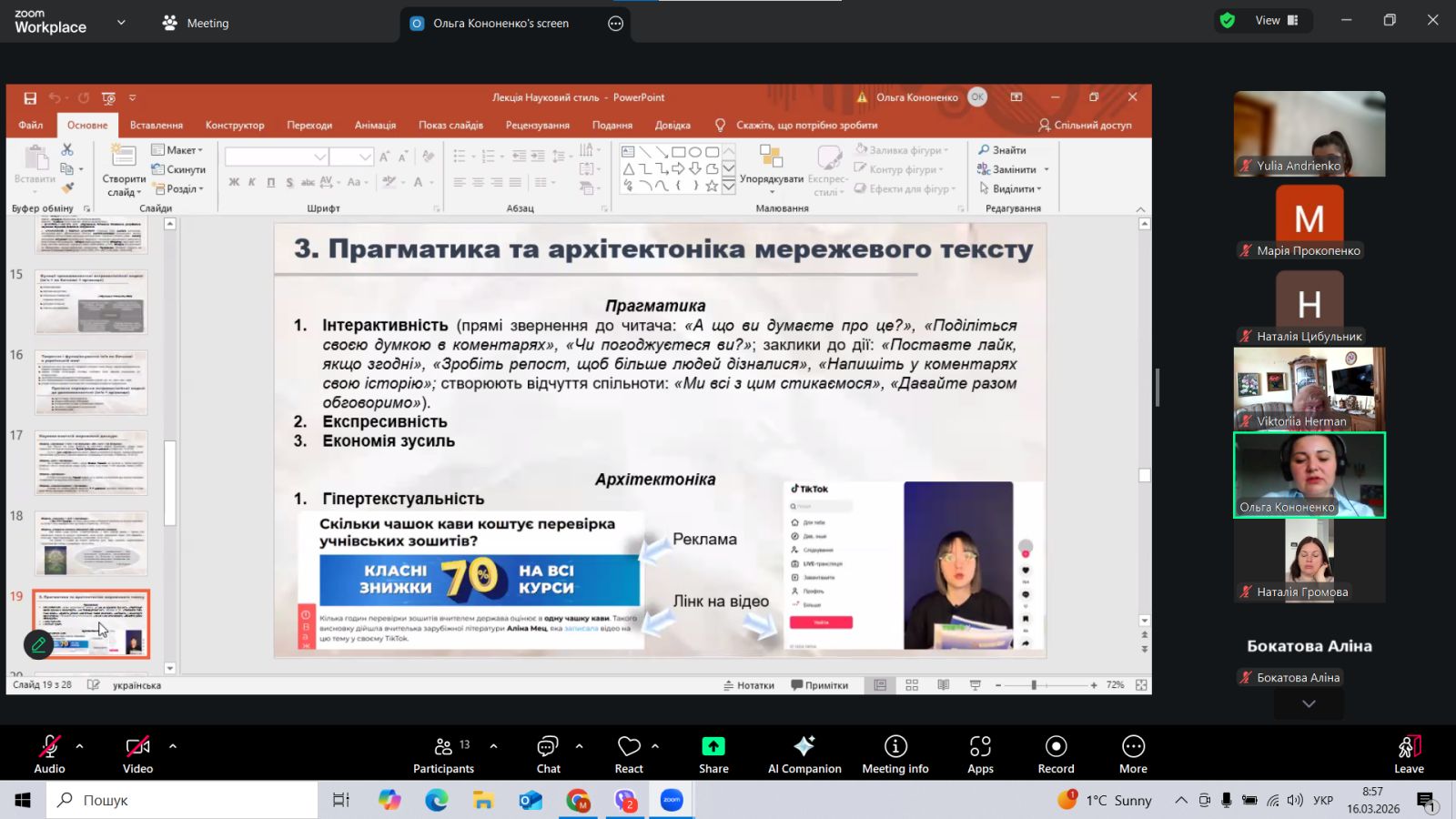Viewport: 1456px width, 819px height.
Task: Open the AI Companion tool
Action: (x=804, y=747)
